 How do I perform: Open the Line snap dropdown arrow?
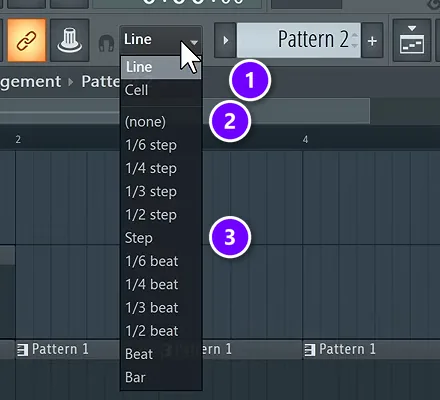(x=194, y=42)
